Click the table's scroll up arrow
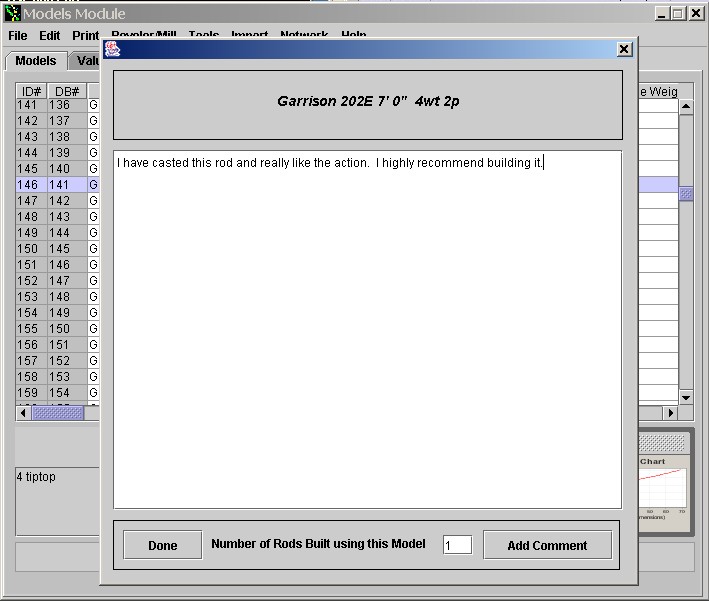This screenshot has width=709, height=601. (686, 107)
